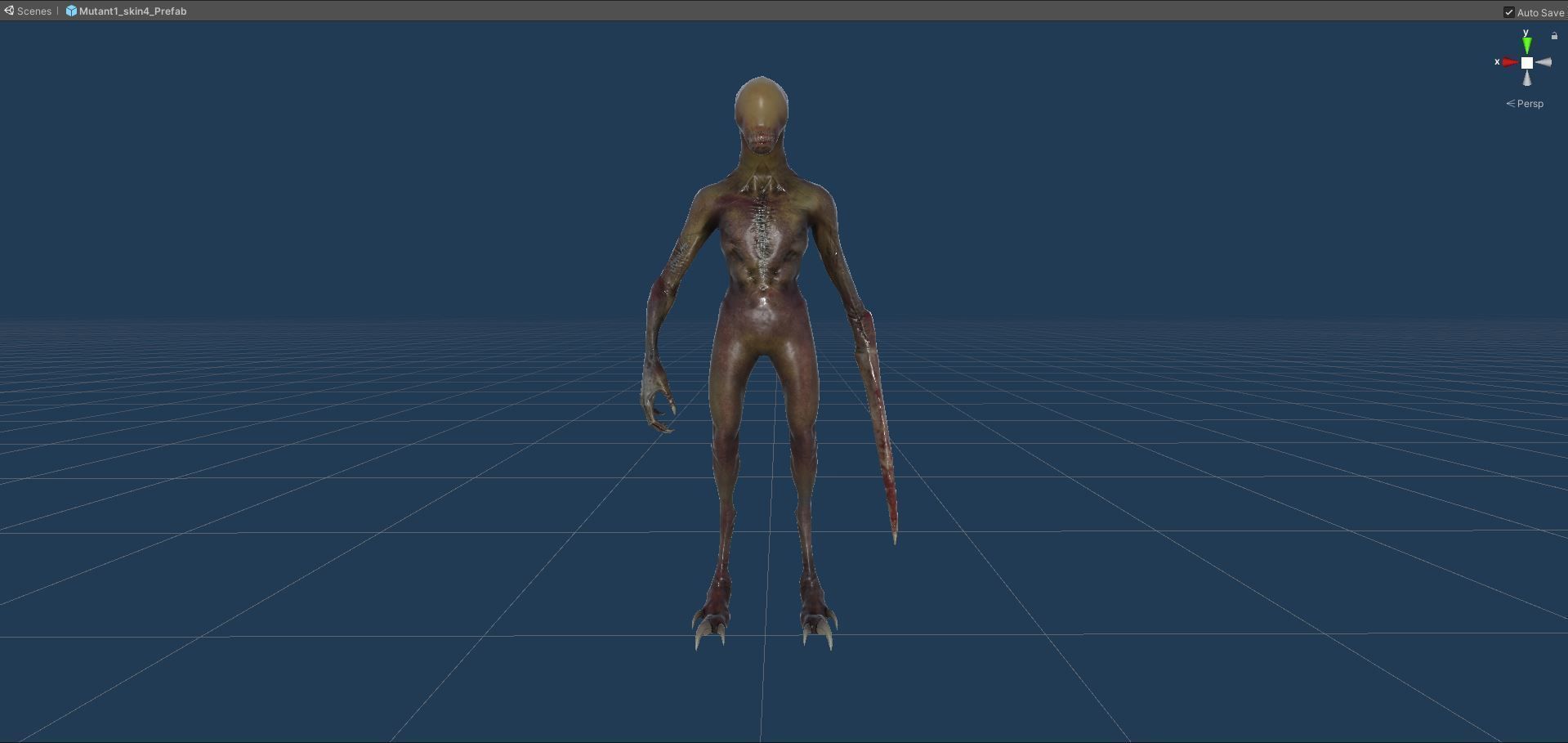Click the gray right-side gizmo cone

[1543, 62]
